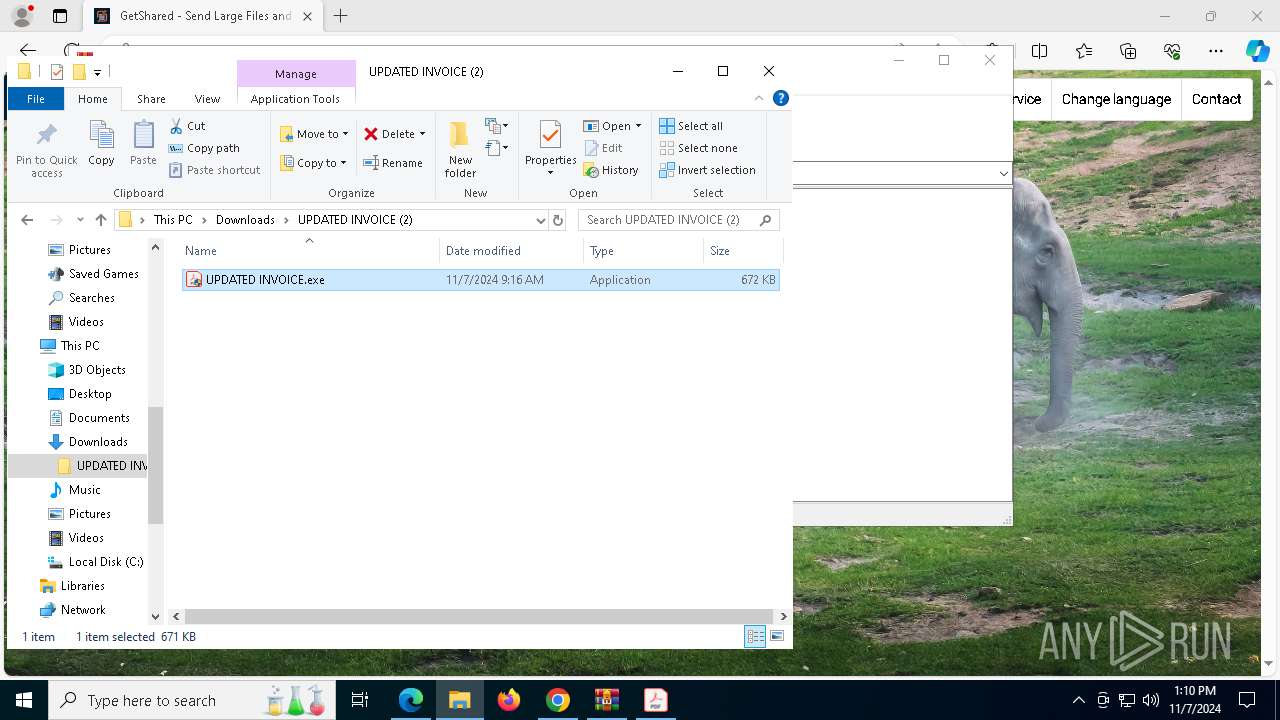This screenshot has width=1280, height=720.
Task: Cut the selected file
Action: point(187,126)
